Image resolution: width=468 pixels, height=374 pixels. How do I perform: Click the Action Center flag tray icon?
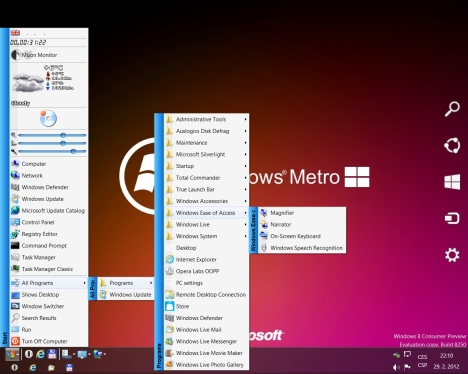pos(407,367)
